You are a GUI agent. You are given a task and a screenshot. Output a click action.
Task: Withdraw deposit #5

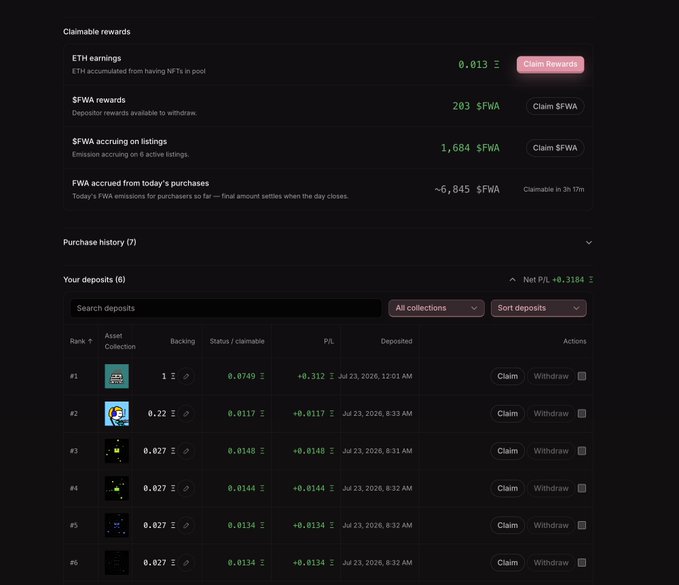551,525
